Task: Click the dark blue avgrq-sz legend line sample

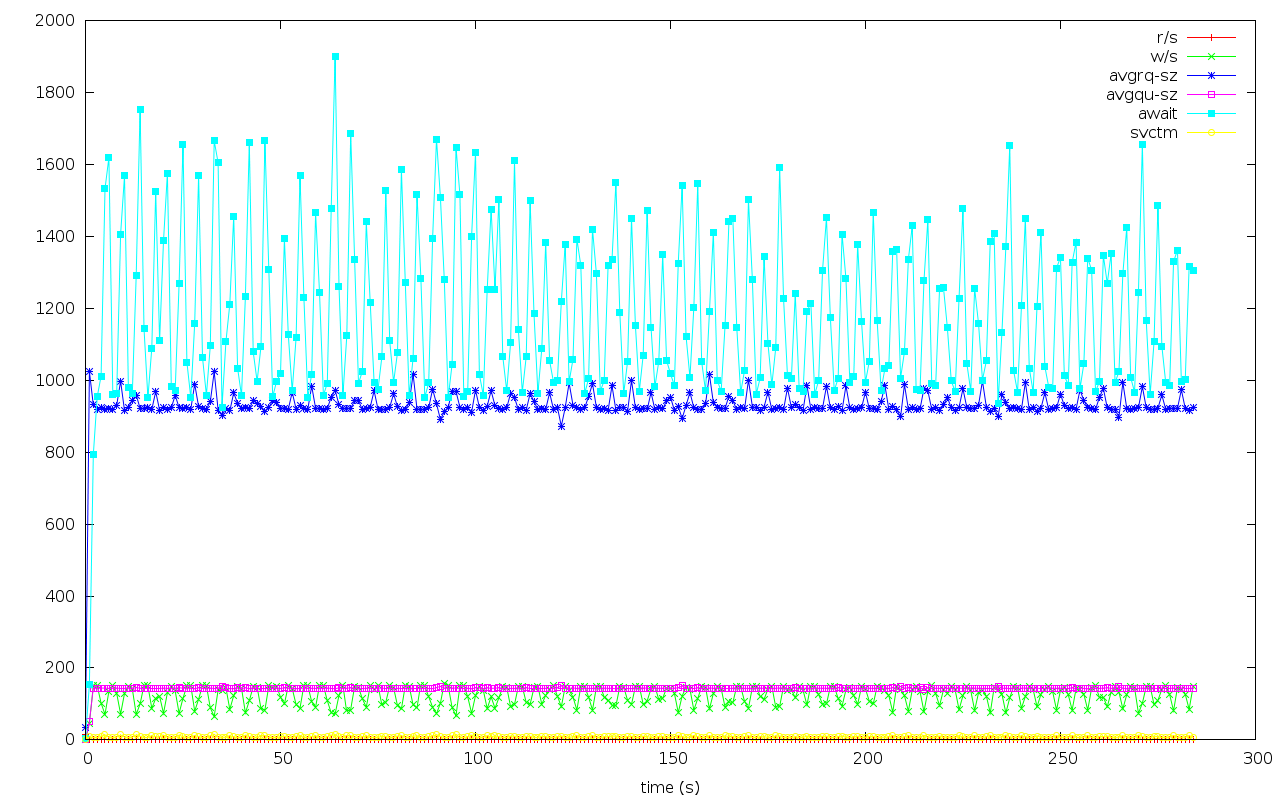Action: pos(1212,75)
